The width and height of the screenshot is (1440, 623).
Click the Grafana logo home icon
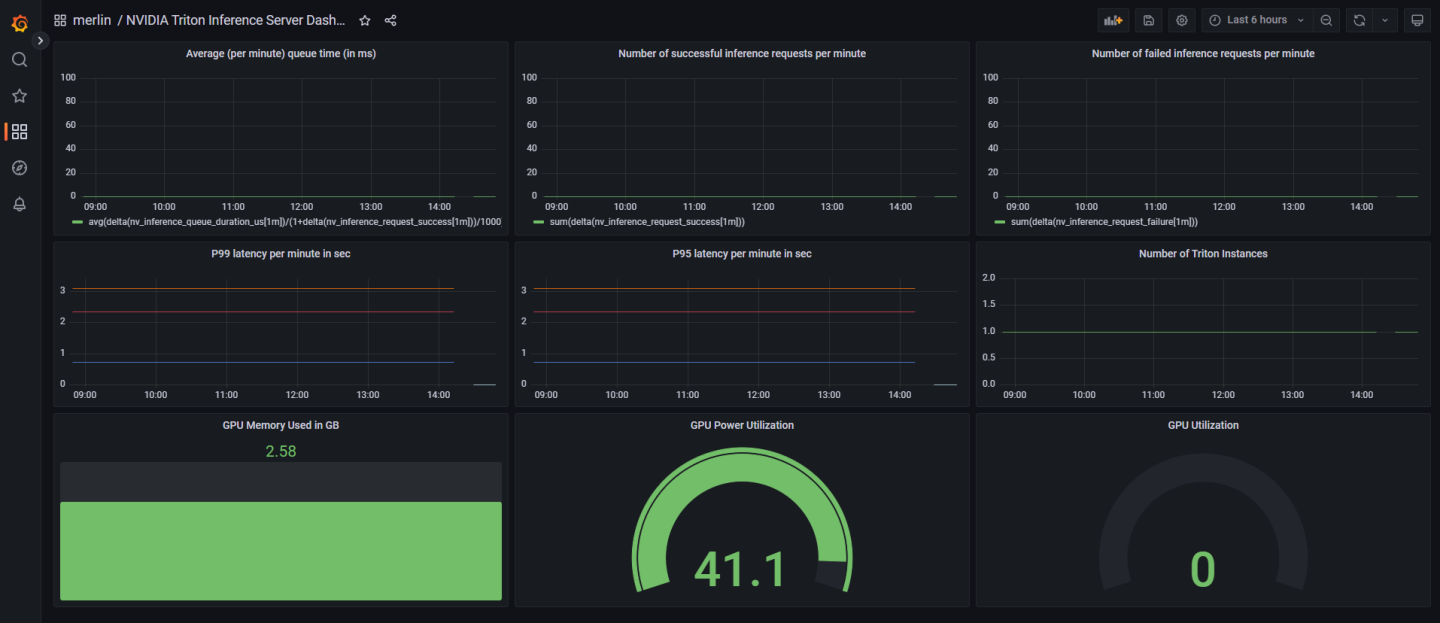click(19, 22)
